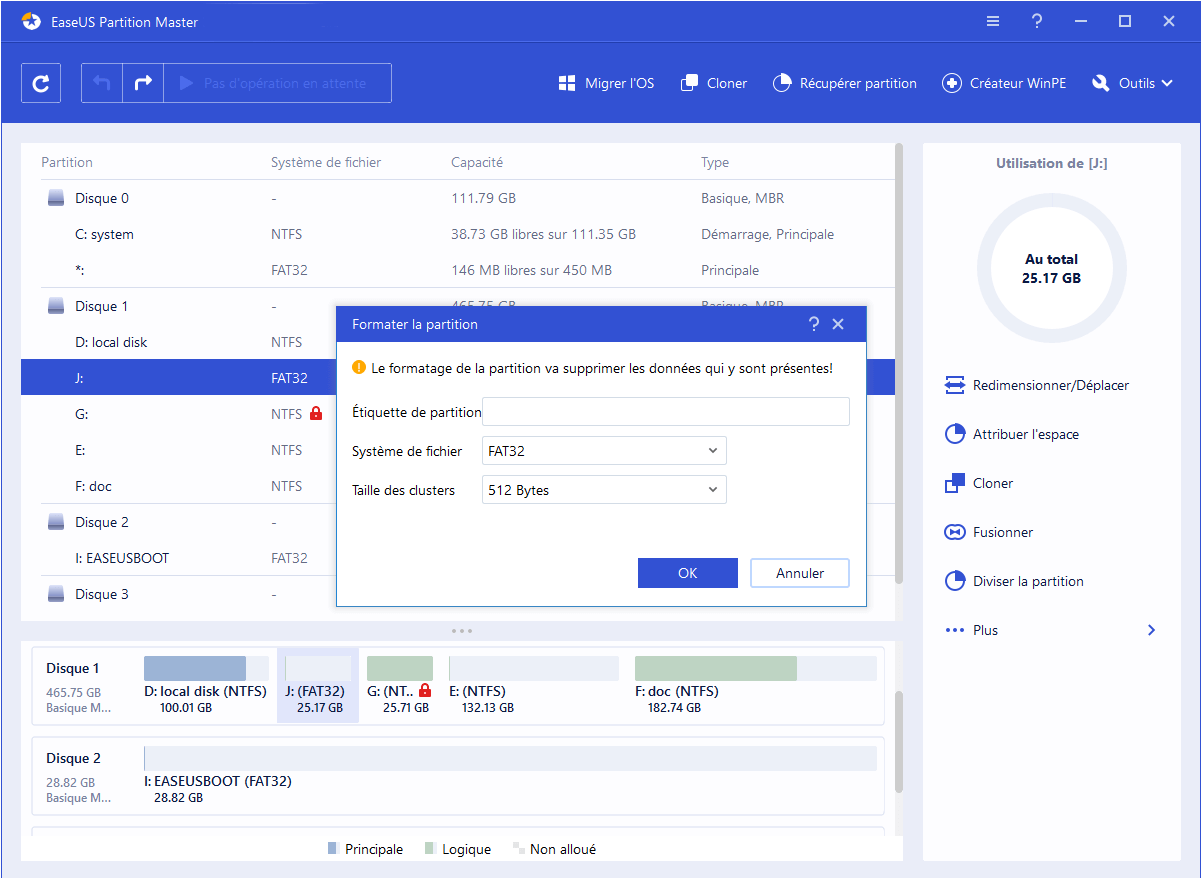Open the Taille des clusters dropdown
The width and height of the screenshot is (1202, 878).
tap(603, 489)
